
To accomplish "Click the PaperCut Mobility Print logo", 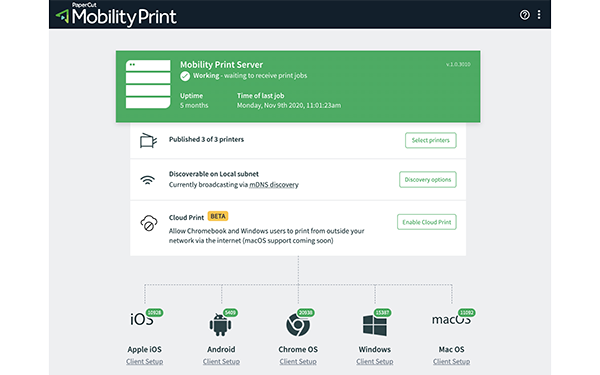I will pos(116,15).
